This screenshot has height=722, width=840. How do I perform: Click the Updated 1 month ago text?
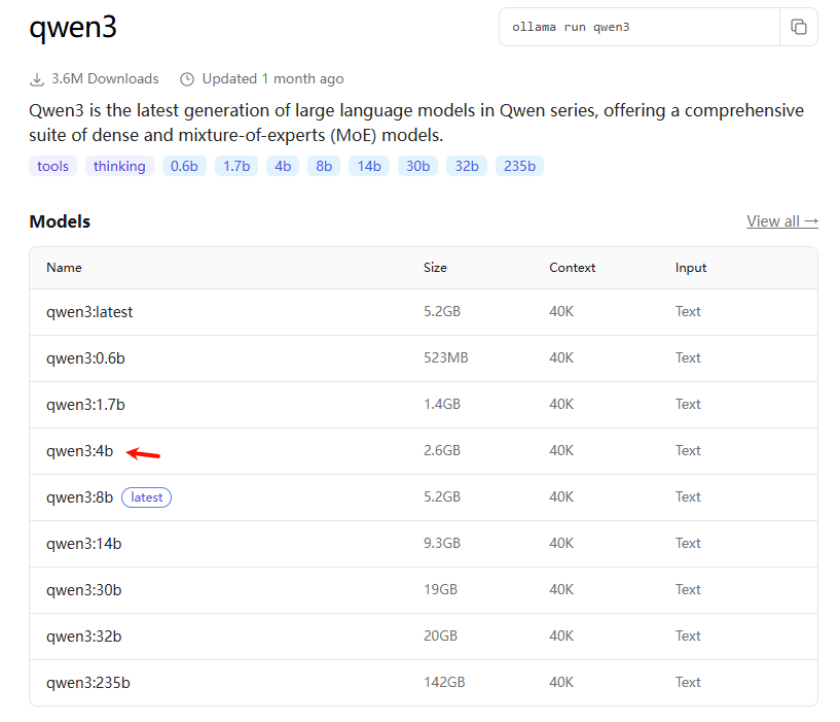[273, 79]
